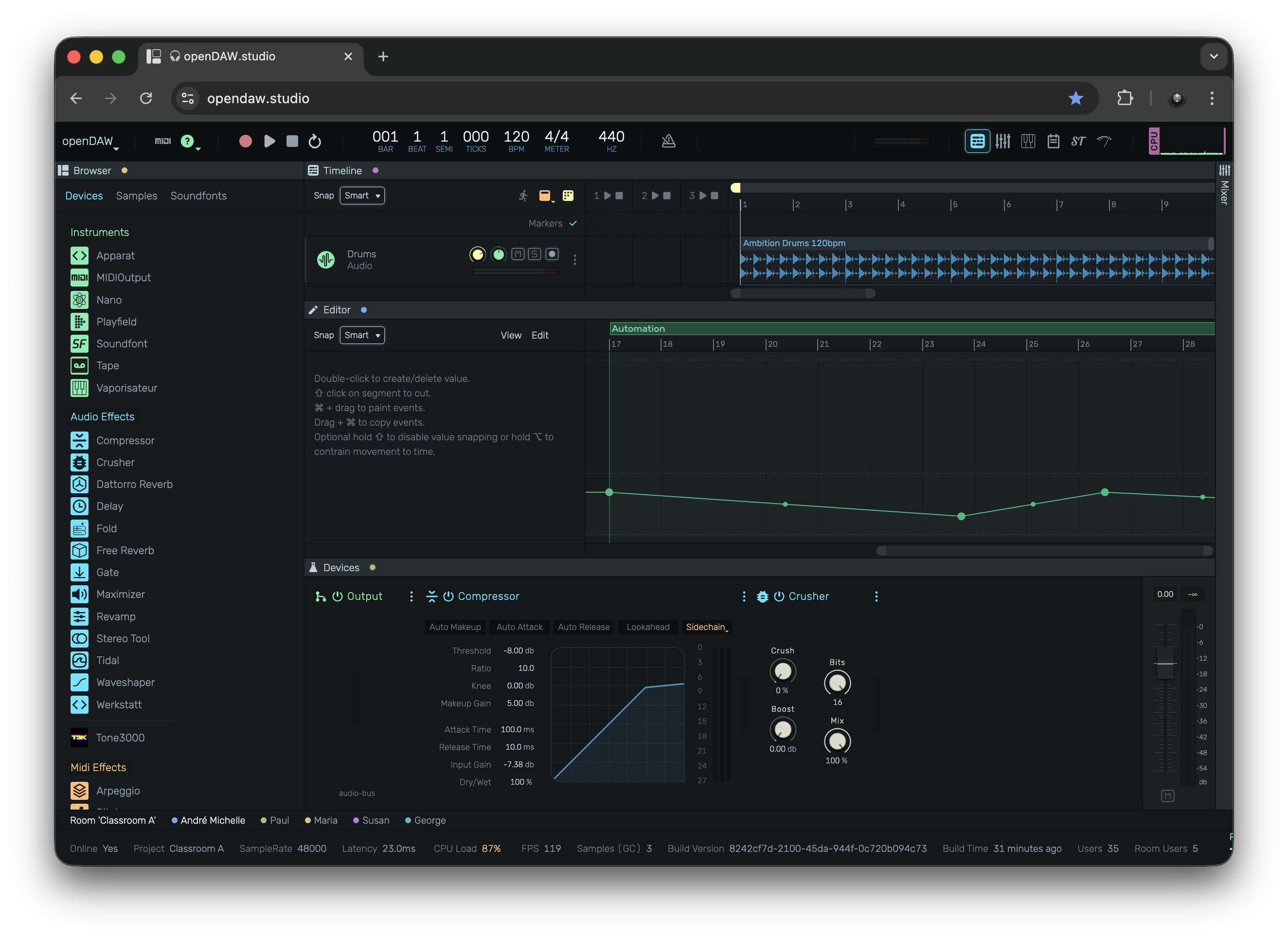
Task: Select the Dattorro Reverb device icon
Action: click(79, 484)
